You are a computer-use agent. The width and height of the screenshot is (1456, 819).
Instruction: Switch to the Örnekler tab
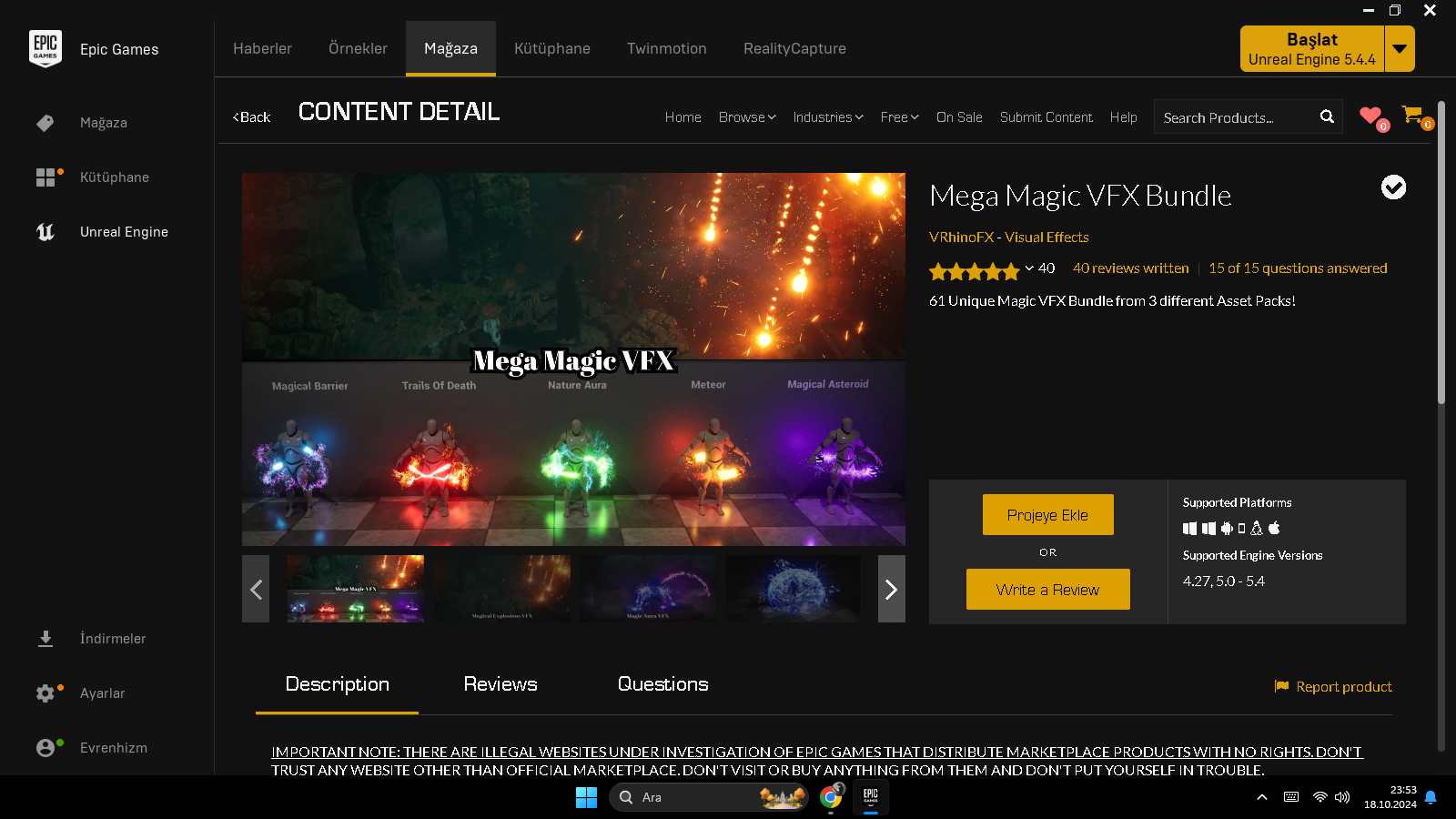tap(358, 48)
